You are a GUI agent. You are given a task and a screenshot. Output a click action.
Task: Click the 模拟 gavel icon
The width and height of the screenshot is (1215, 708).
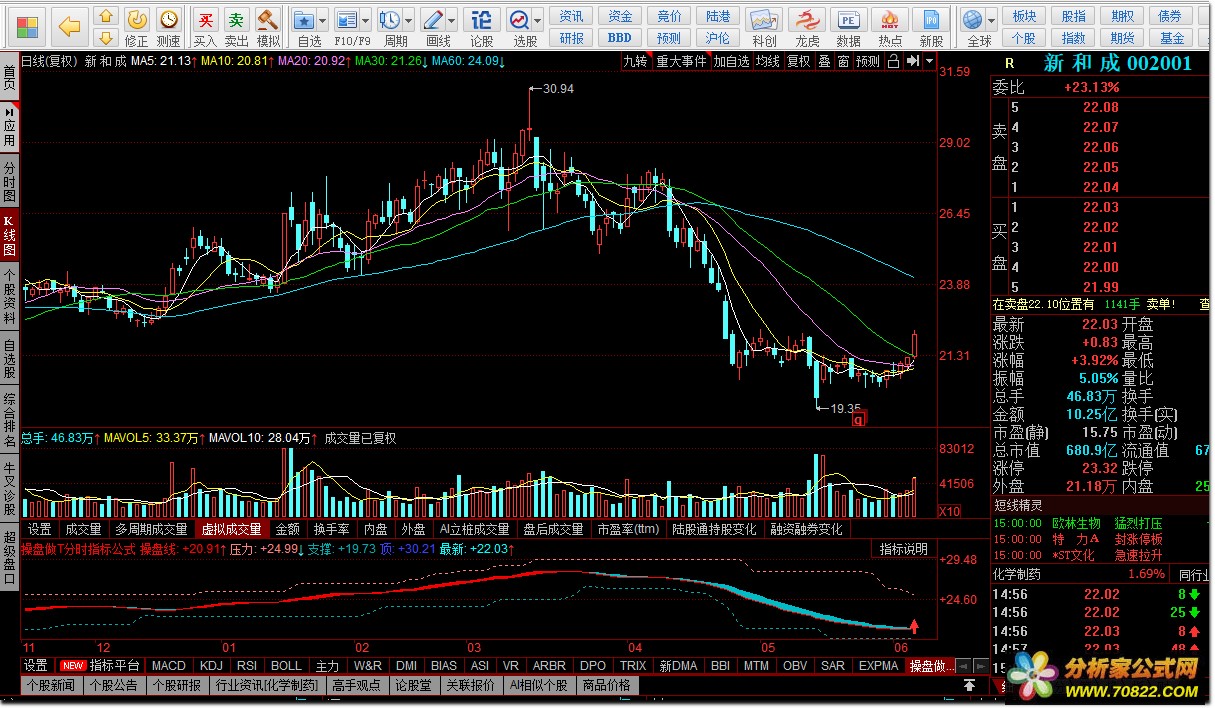click(268, 27)
